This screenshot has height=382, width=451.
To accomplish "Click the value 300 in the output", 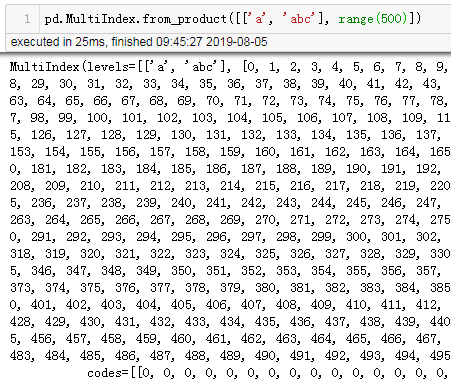I will coord(356,237).
